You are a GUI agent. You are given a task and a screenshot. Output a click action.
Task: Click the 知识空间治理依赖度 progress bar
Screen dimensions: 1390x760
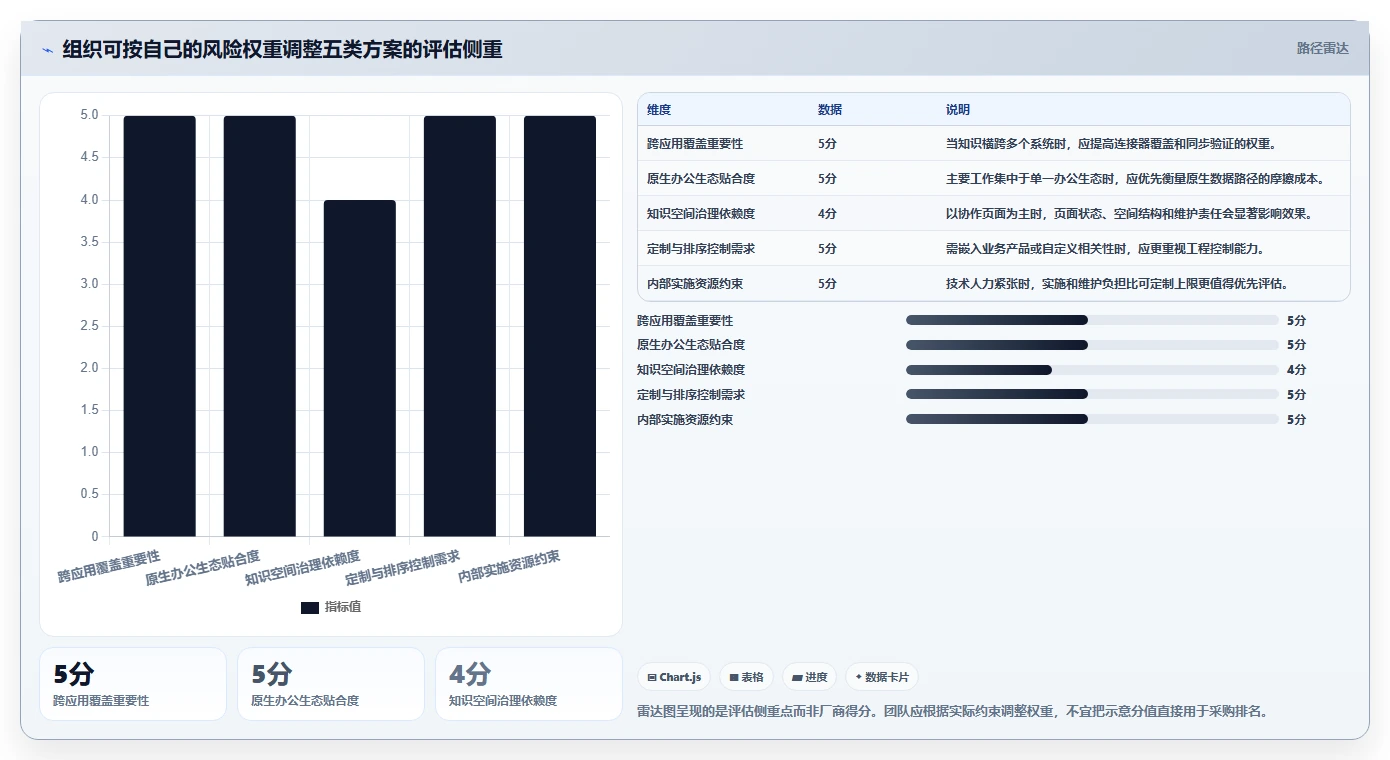[x=1092, y=370]
